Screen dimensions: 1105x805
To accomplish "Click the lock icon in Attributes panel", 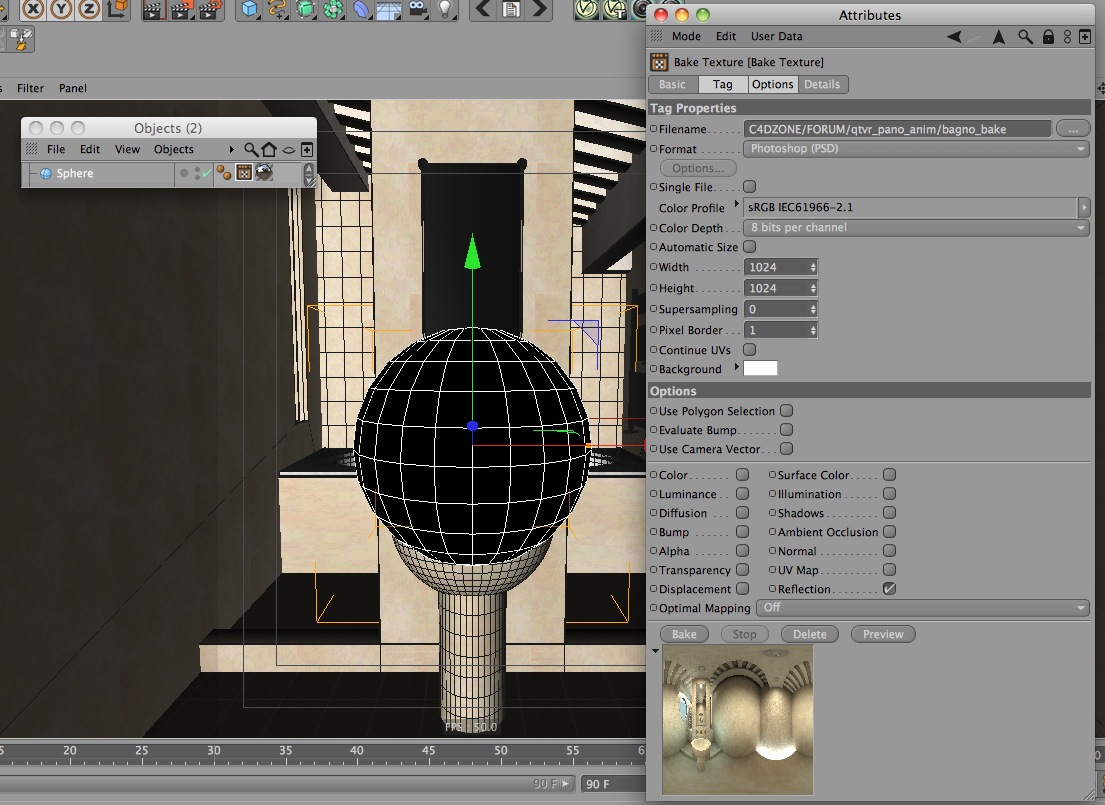I will click(1048, 37).
